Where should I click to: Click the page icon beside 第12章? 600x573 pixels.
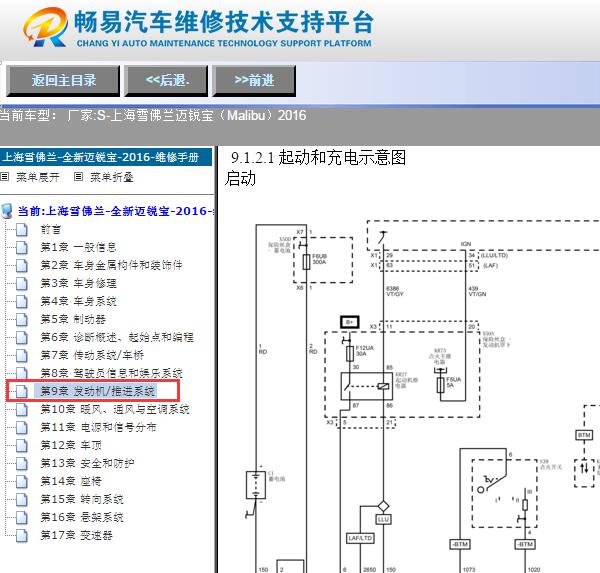[22, 446]
